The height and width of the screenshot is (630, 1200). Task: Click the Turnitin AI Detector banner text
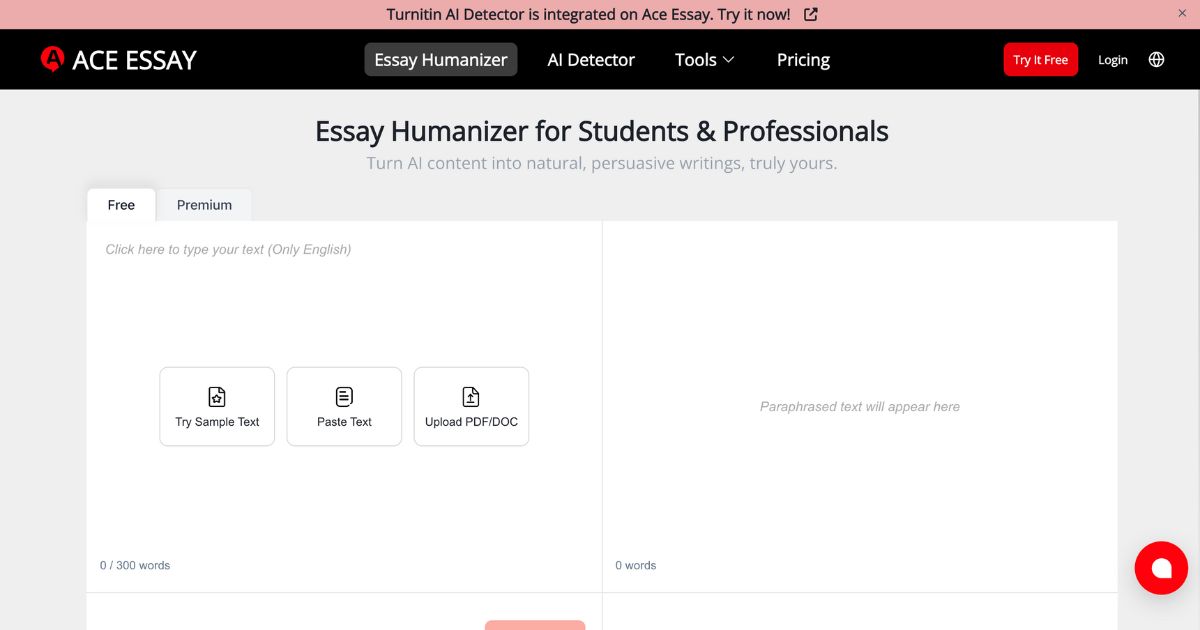[x=588, y=14]
